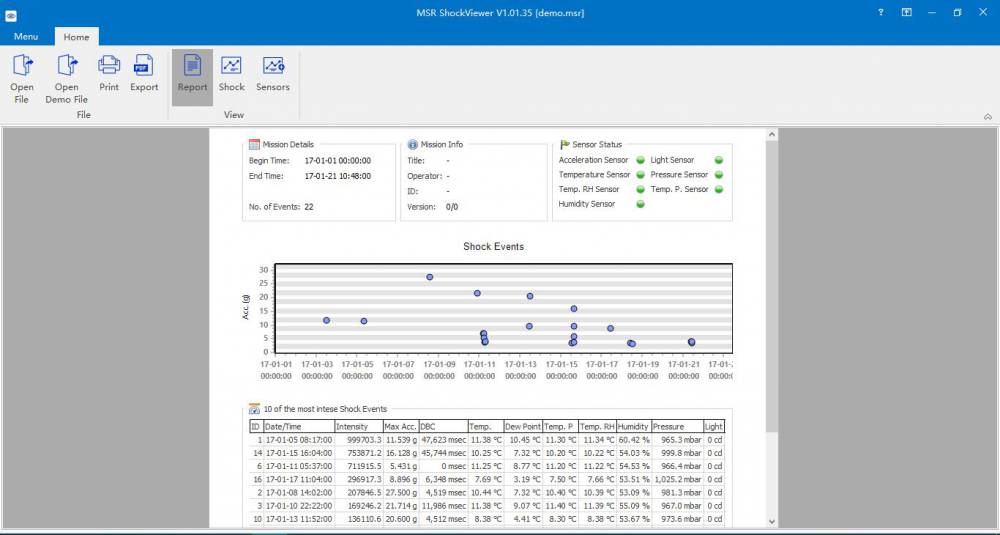Click the Humidity column header

(x=633, y=427)
